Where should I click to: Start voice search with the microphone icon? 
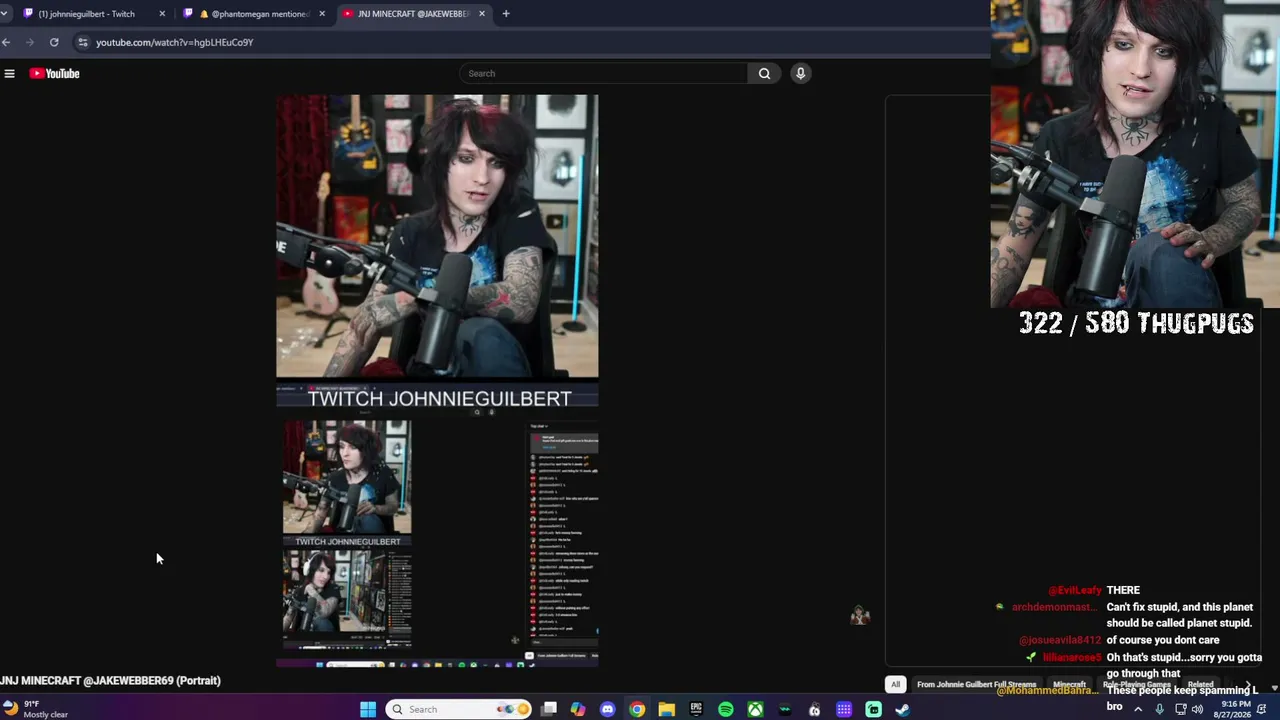800,73
